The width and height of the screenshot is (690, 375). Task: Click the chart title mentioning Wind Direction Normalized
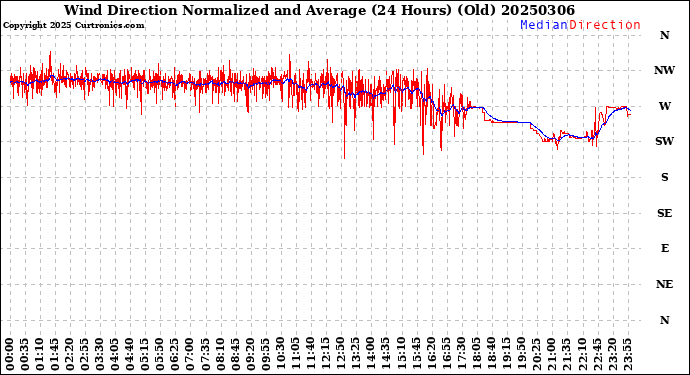[x=319, y=10]
